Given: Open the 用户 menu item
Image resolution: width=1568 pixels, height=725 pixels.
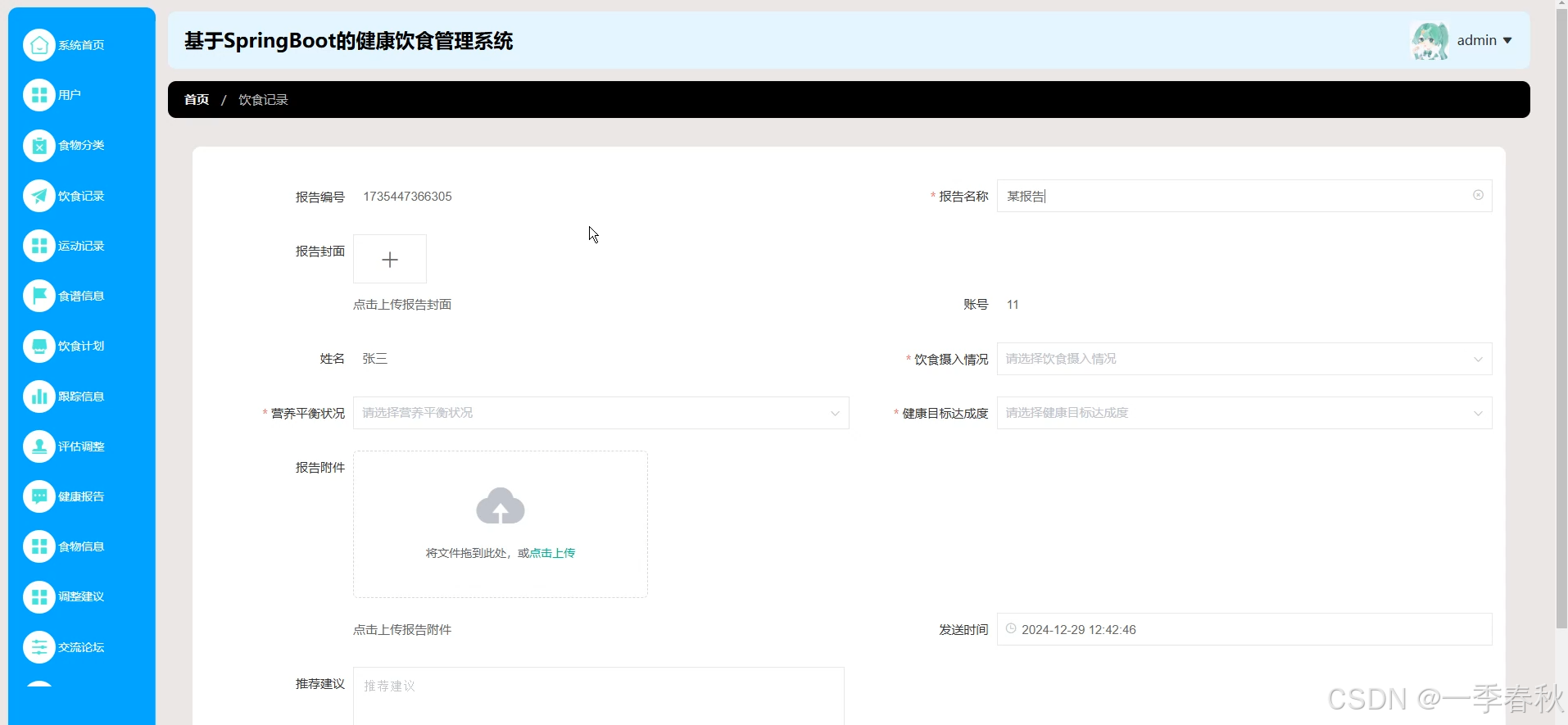Looking at the screenshot, I should (x=70, y=95).
